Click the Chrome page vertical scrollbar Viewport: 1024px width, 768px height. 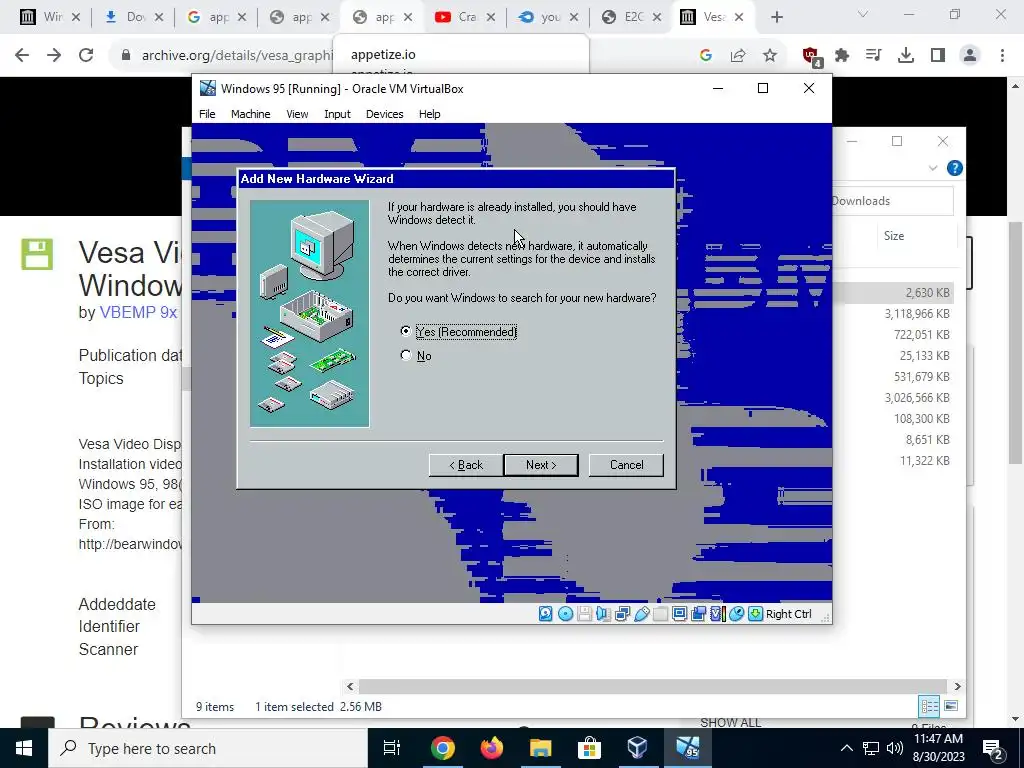[x=1016, y=342]
